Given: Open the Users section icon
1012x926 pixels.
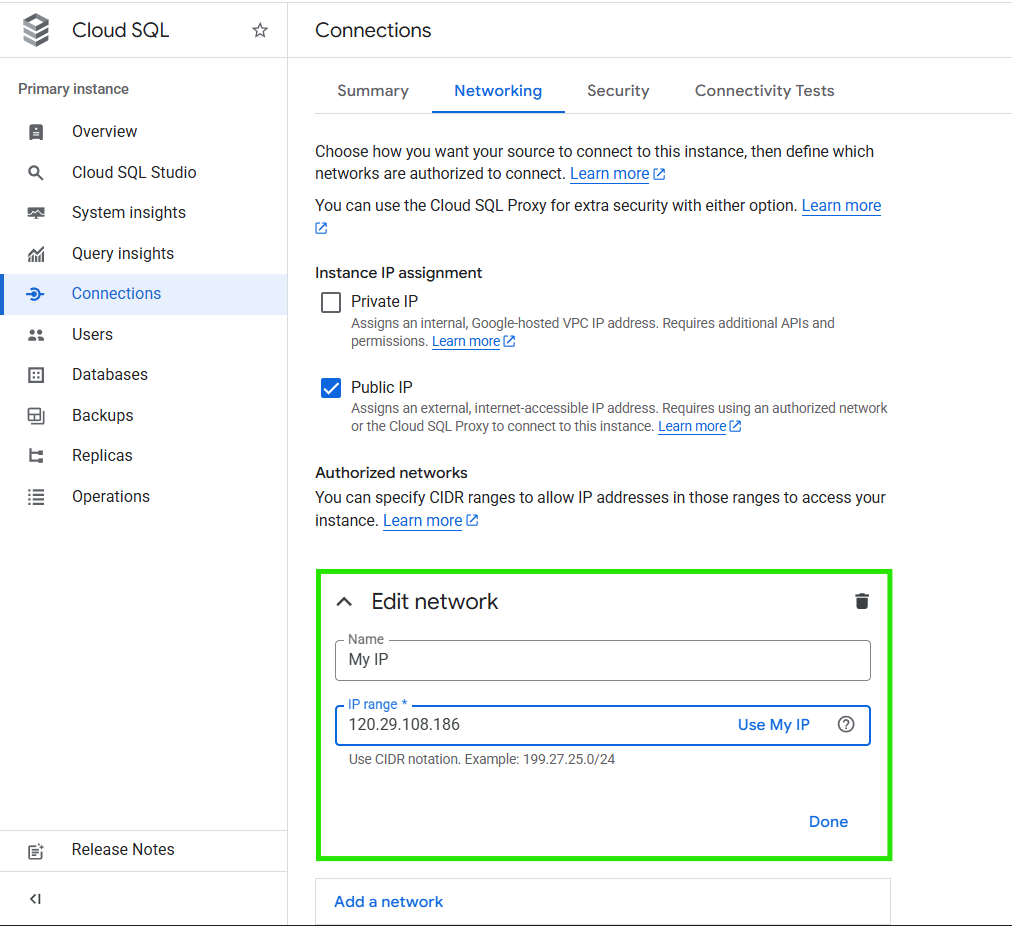Looking at the screenshot, I should (x=36, y=334).
